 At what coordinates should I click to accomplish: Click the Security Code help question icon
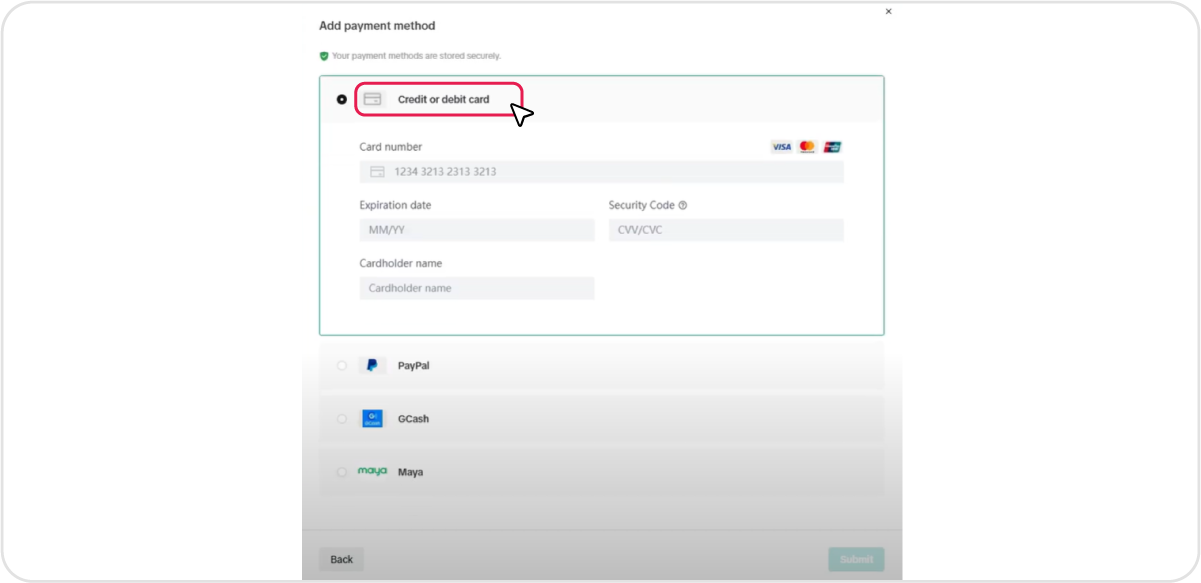pyautogui.click(x=683, y=206)
